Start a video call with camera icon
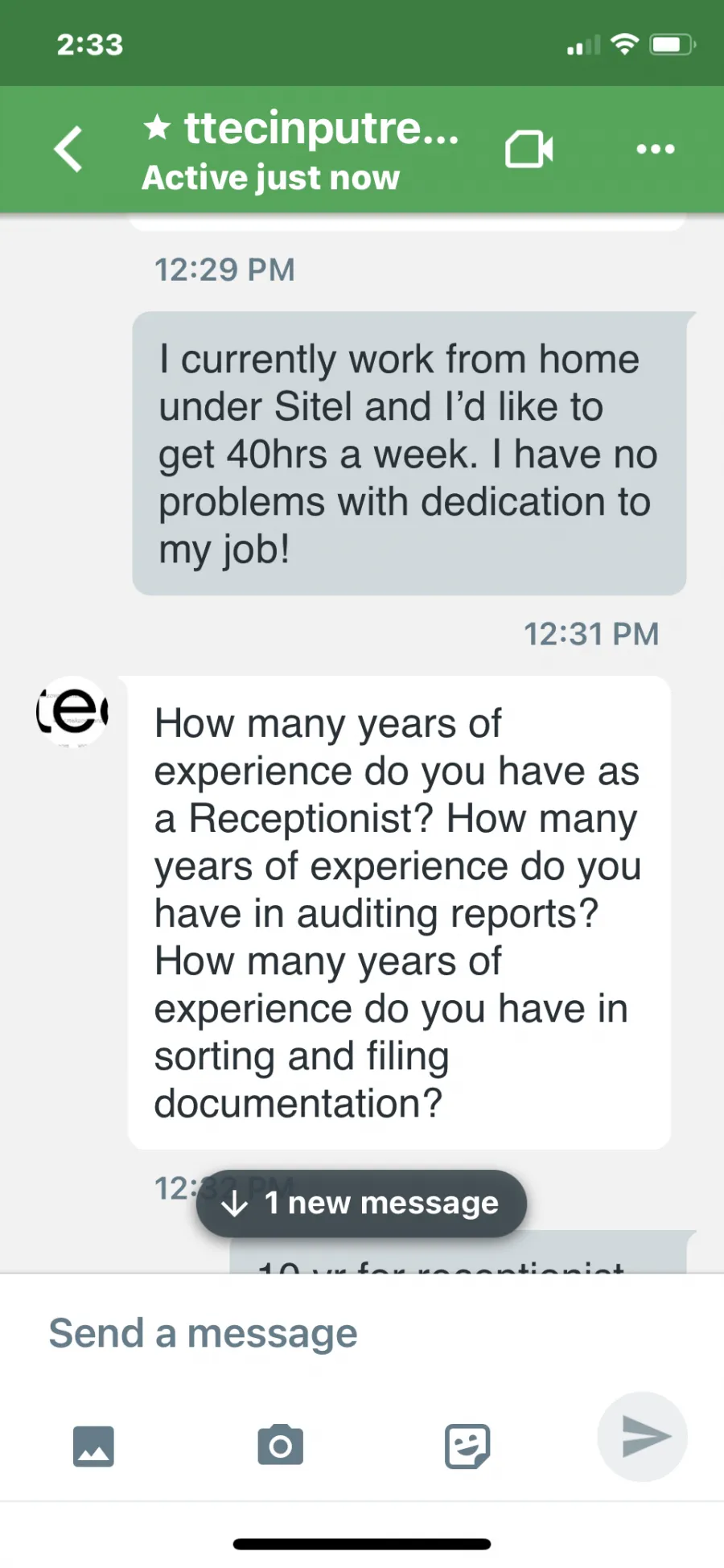This screenshot has height=1568, width=724. point(529,150)
